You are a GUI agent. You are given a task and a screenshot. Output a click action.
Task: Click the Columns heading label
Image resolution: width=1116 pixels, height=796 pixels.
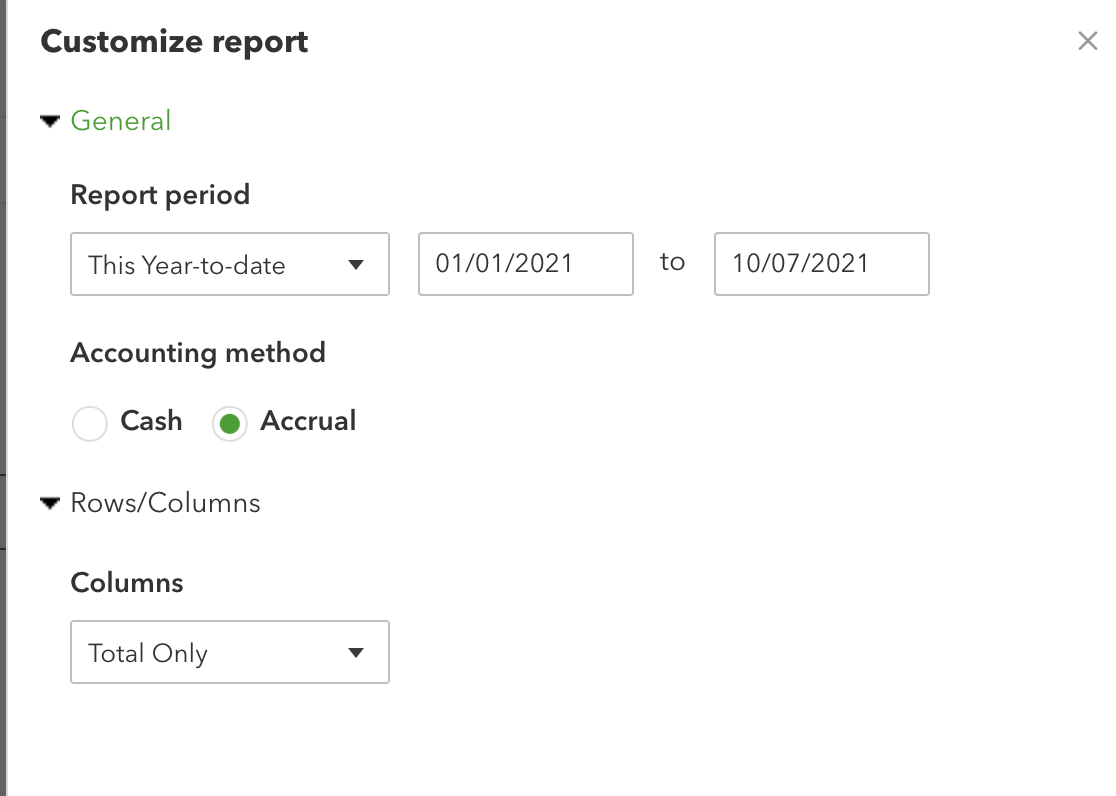[x=126, y=582]
